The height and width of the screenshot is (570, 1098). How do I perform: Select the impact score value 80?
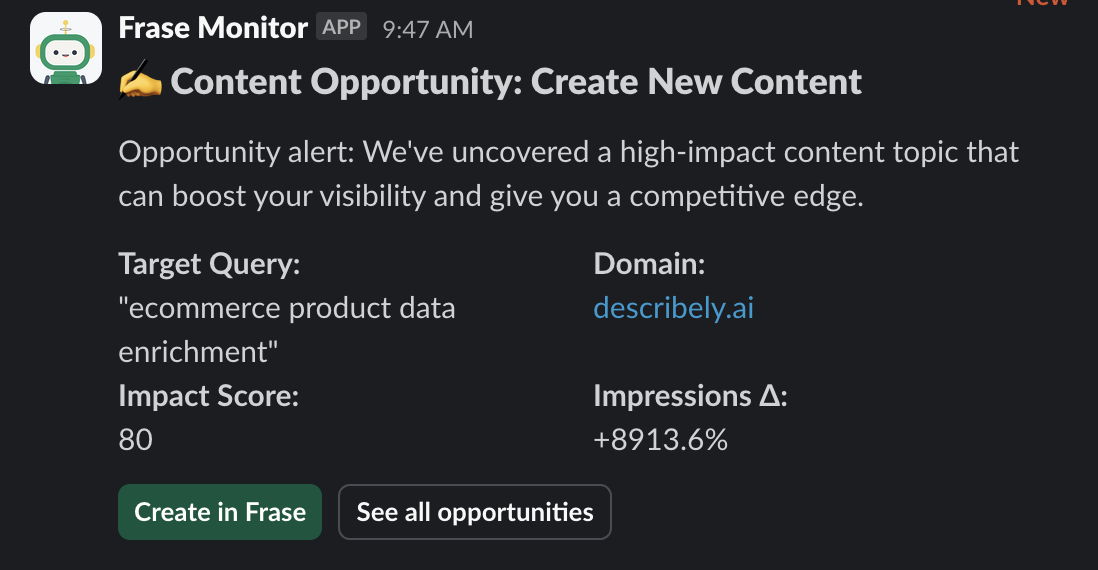click(135, 438)
